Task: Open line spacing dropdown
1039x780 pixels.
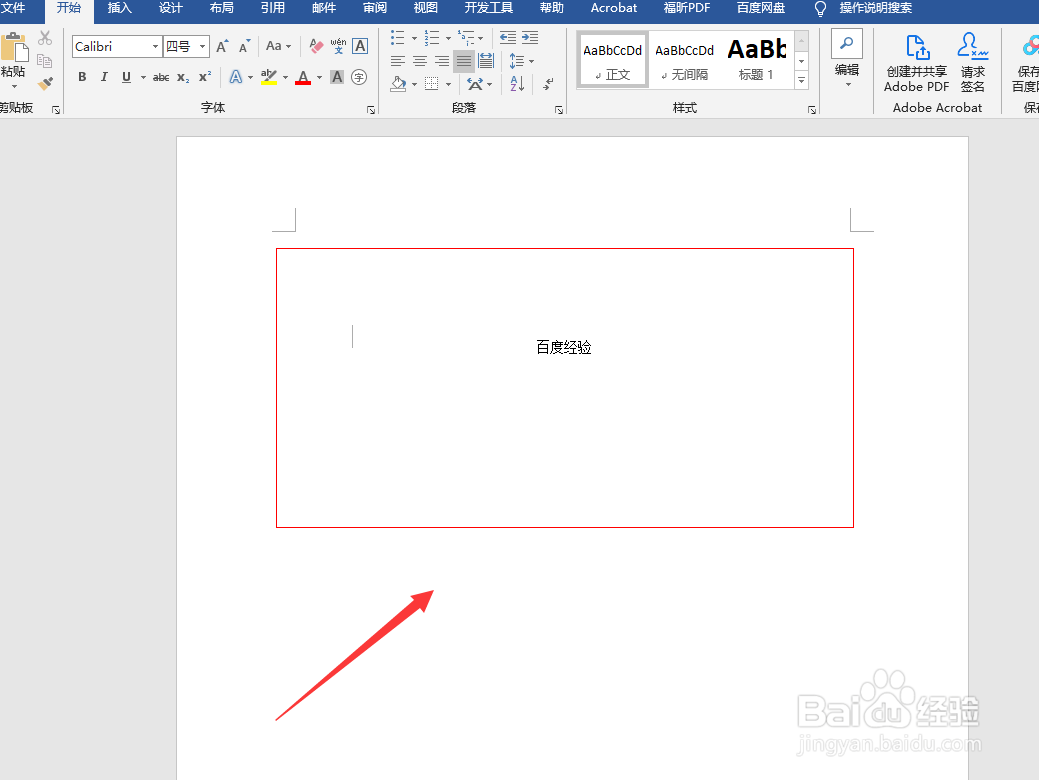Action: point(521,61)
